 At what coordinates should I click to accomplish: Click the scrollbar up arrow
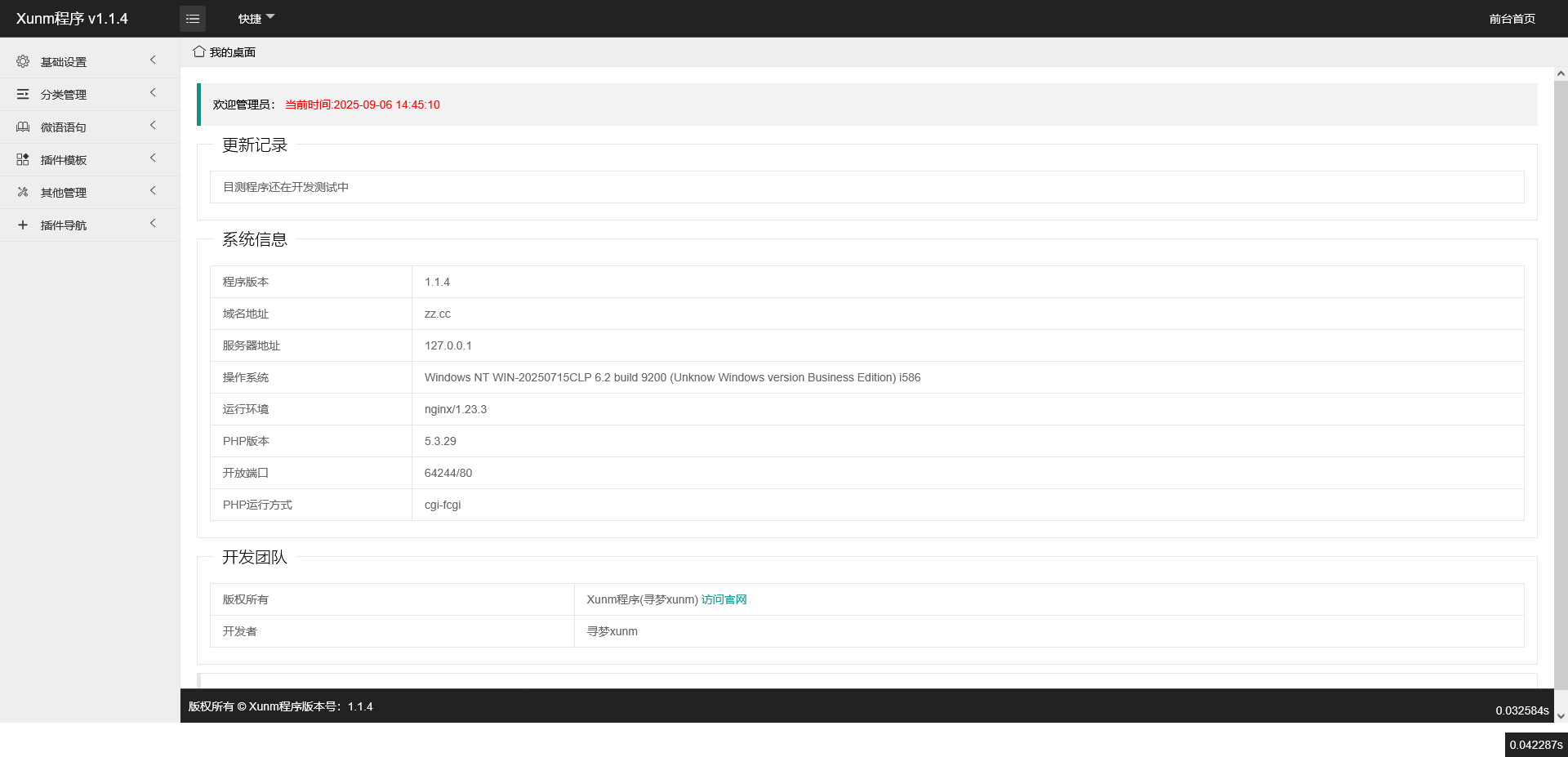coord(1561,73)
